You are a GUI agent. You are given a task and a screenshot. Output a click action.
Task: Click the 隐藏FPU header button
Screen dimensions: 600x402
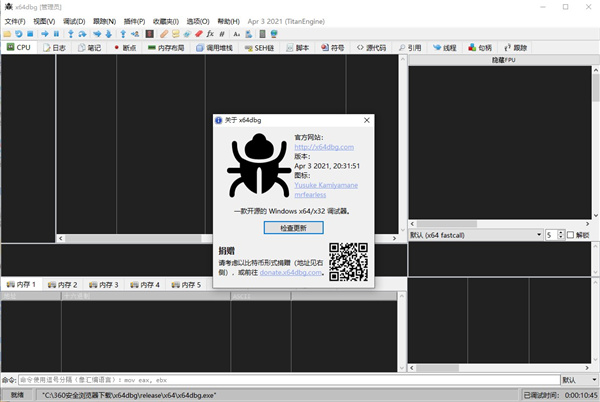502,60
